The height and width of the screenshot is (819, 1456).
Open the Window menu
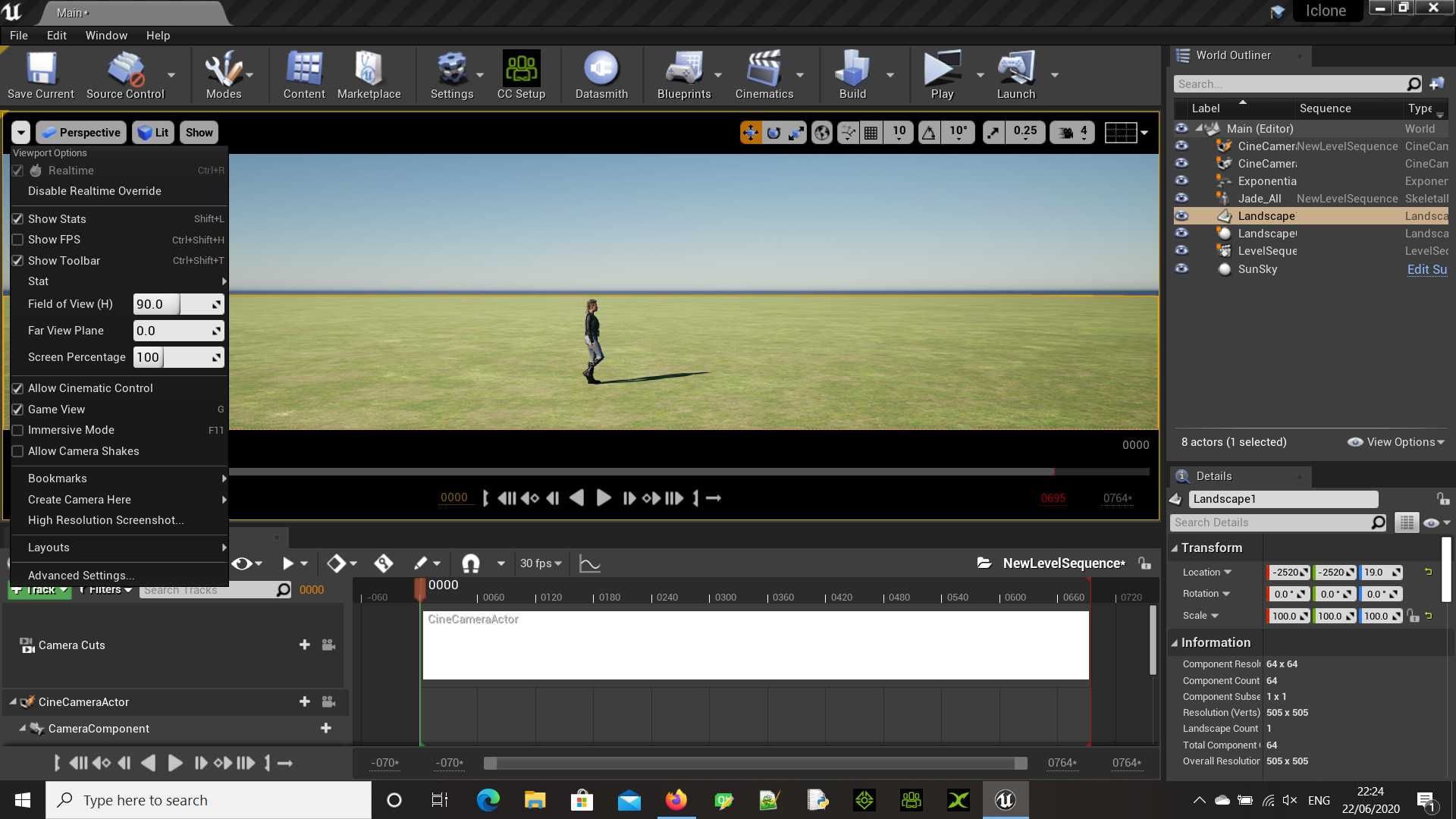106,36
